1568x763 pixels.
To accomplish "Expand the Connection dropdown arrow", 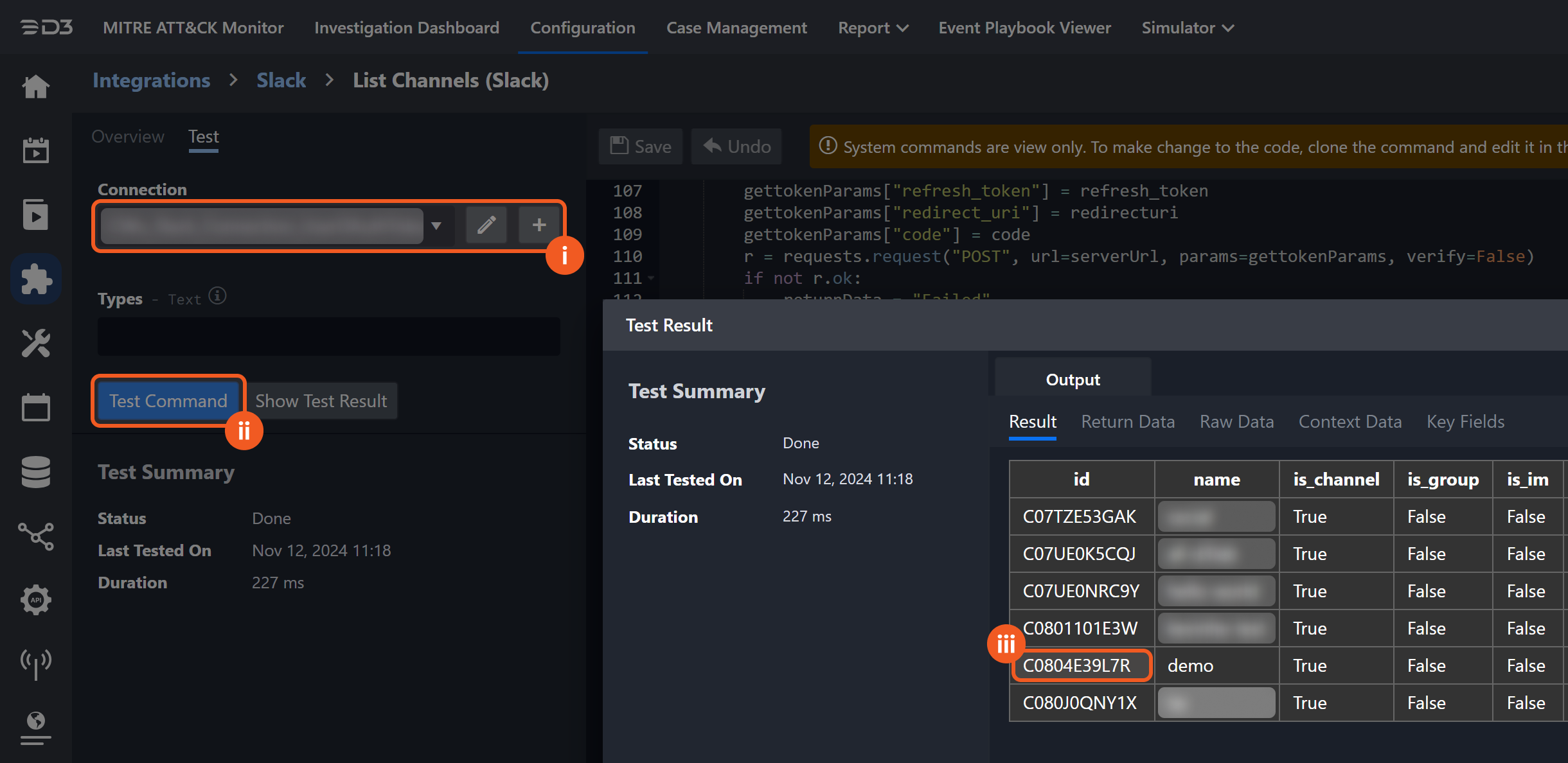I will [x=436, y=225].
